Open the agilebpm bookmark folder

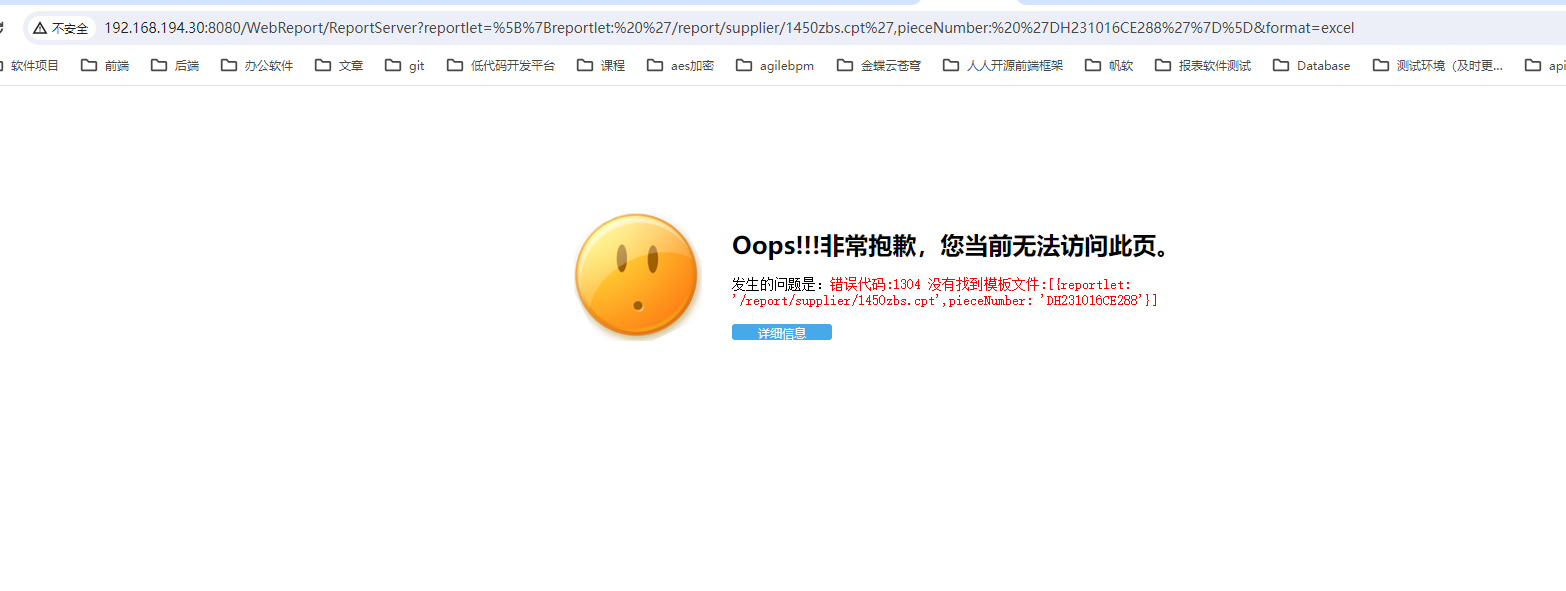775,66
